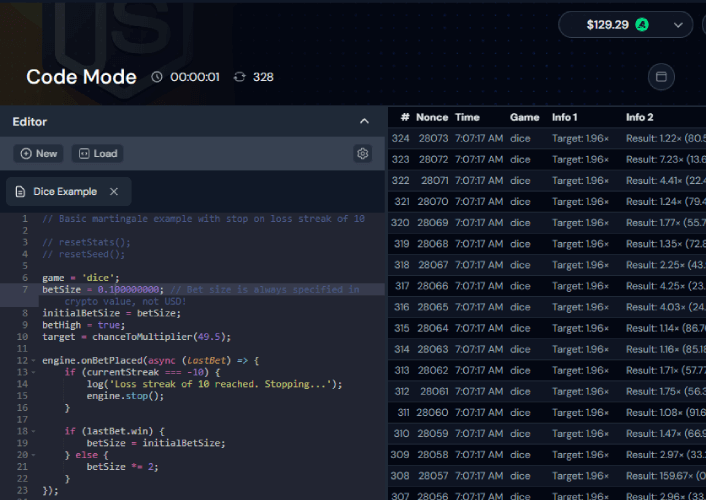Click the elapsed time clock icon
The image size is (706, 500).
(x=156, y=77)
